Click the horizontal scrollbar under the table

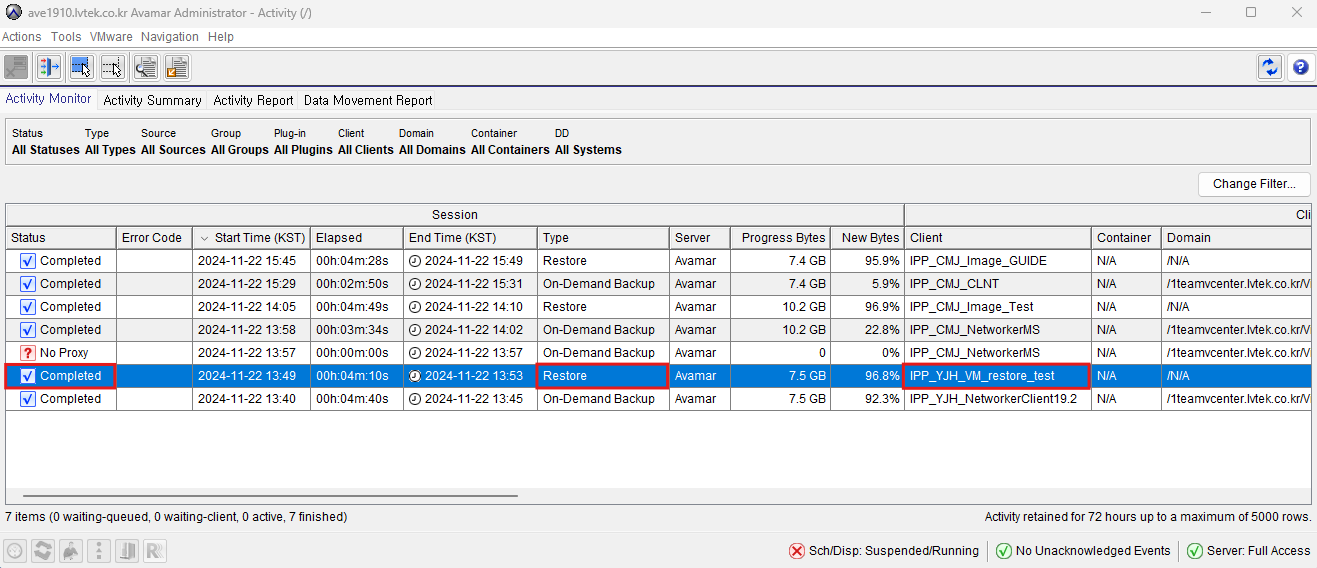[x=270, y=495]
